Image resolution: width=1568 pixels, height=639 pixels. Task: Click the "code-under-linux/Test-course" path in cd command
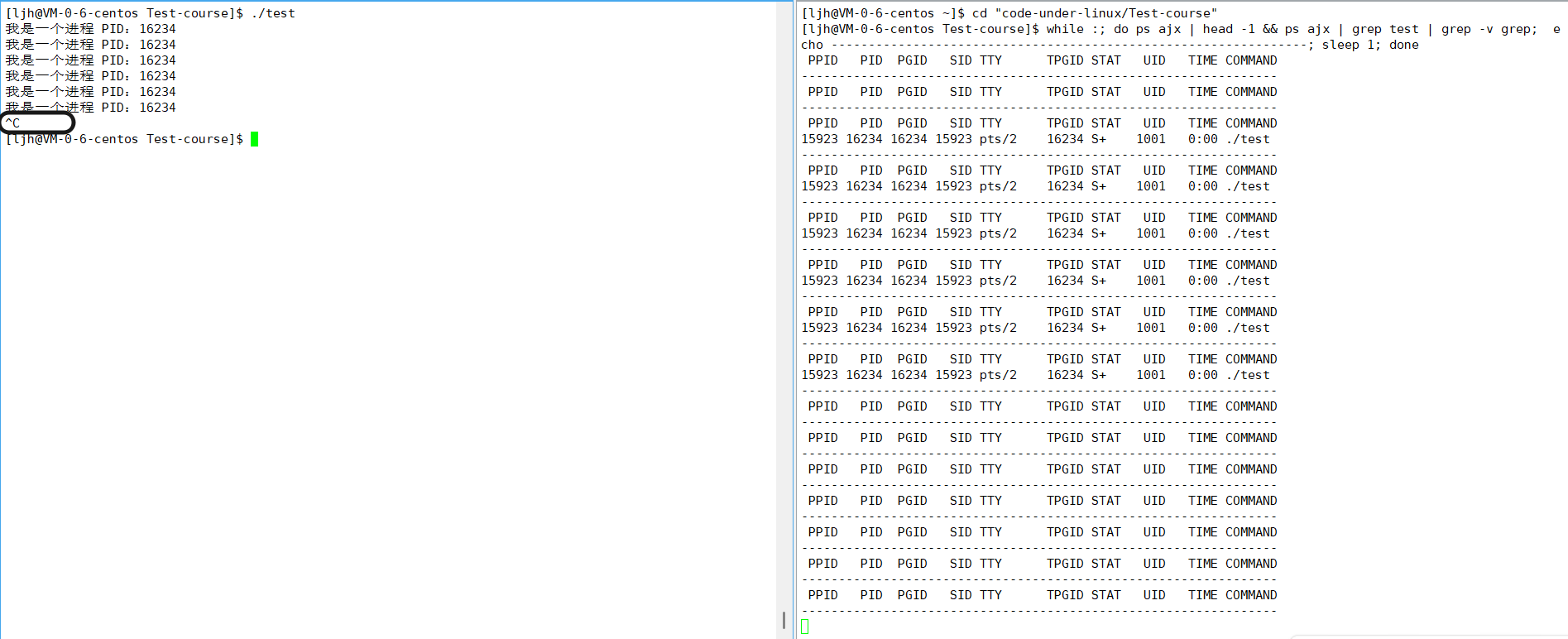(x=1105, y=13)
